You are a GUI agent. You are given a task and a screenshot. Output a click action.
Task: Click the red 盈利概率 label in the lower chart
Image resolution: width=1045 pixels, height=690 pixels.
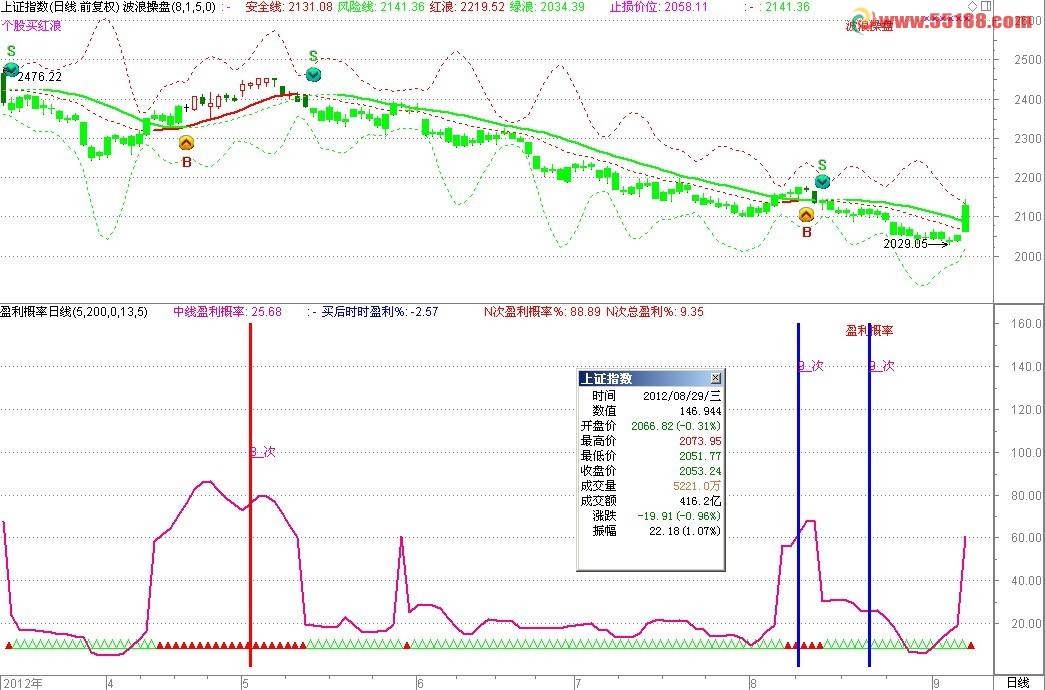pyautogui.click(x=869, y=330)
